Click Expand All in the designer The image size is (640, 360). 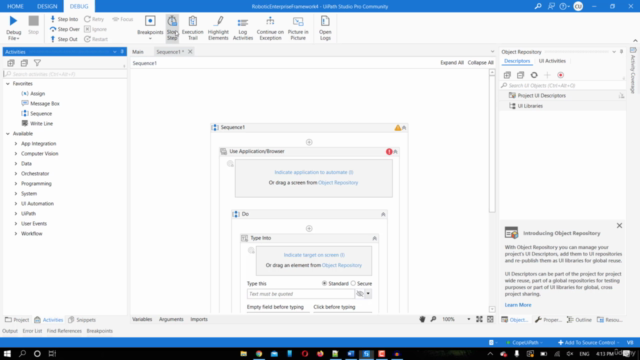tap(452, 62)
